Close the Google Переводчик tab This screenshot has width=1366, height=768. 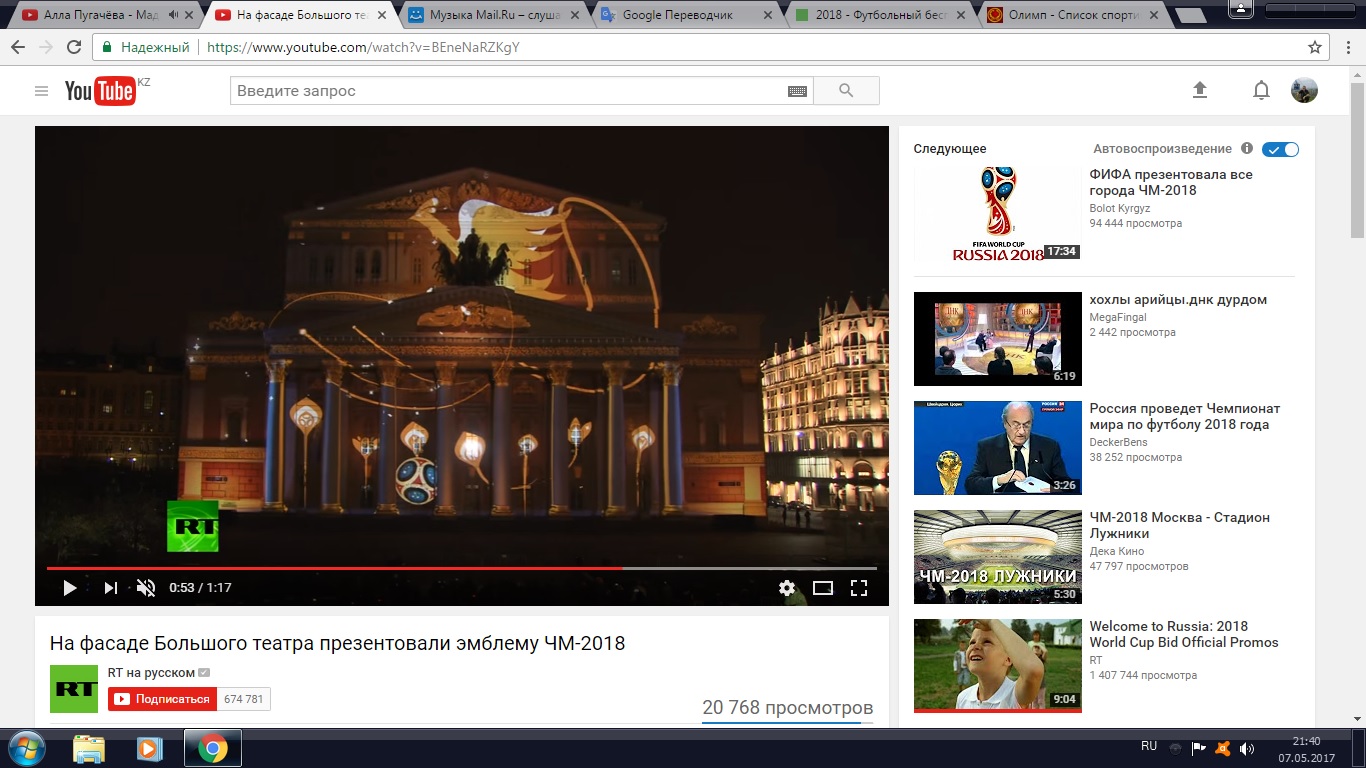point(767,15)
